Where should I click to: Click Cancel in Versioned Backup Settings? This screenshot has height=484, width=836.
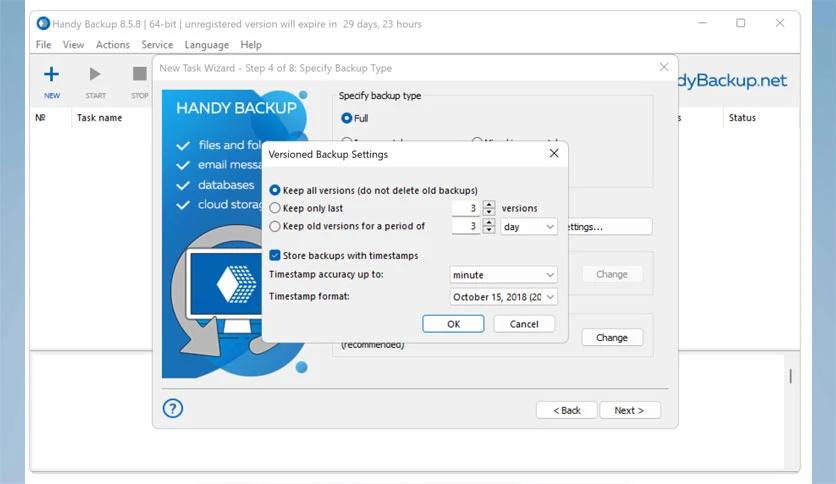click(x=524, y=324)
